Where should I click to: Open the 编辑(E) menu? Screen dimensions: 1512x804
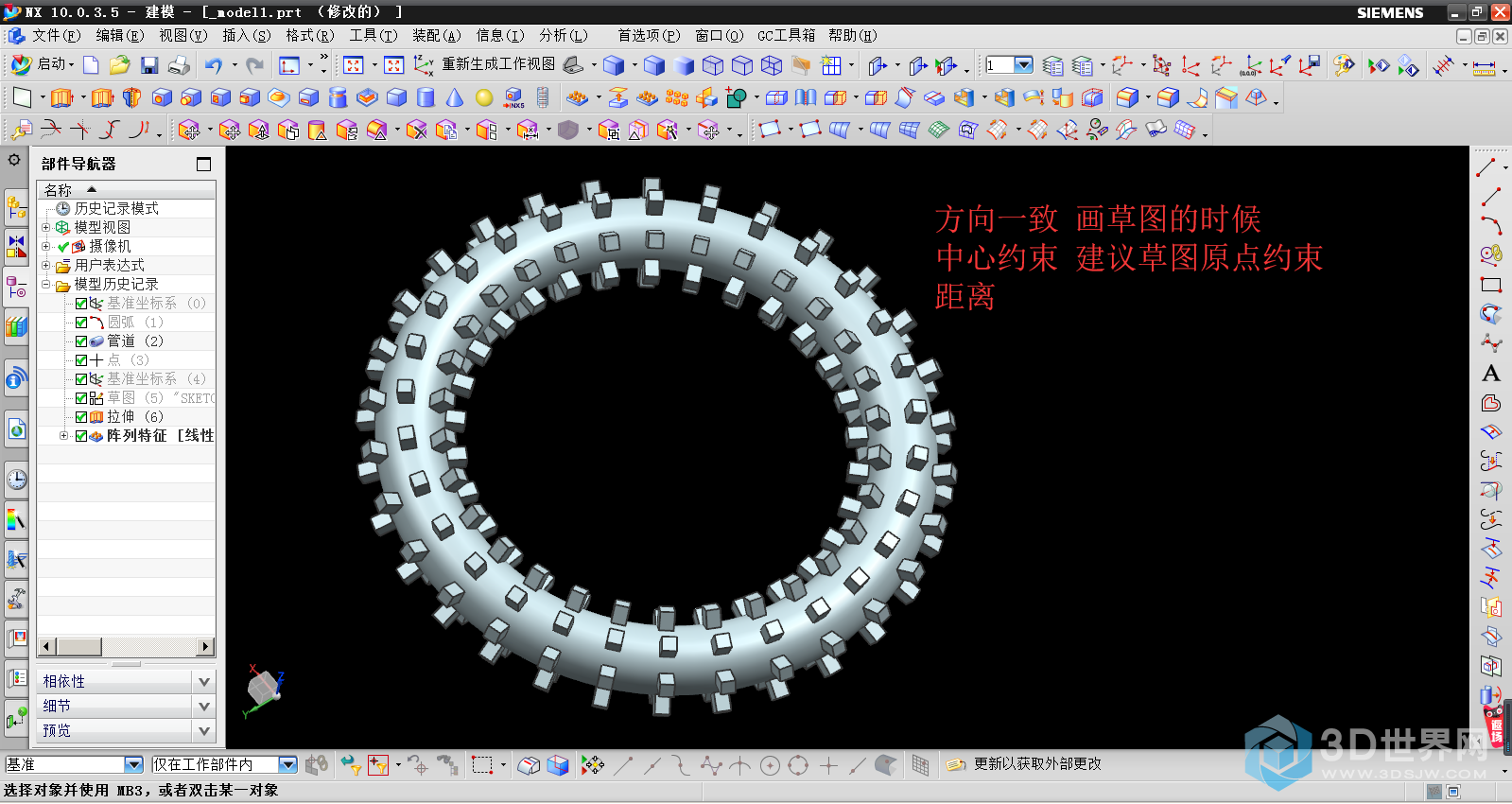(120, 35)
